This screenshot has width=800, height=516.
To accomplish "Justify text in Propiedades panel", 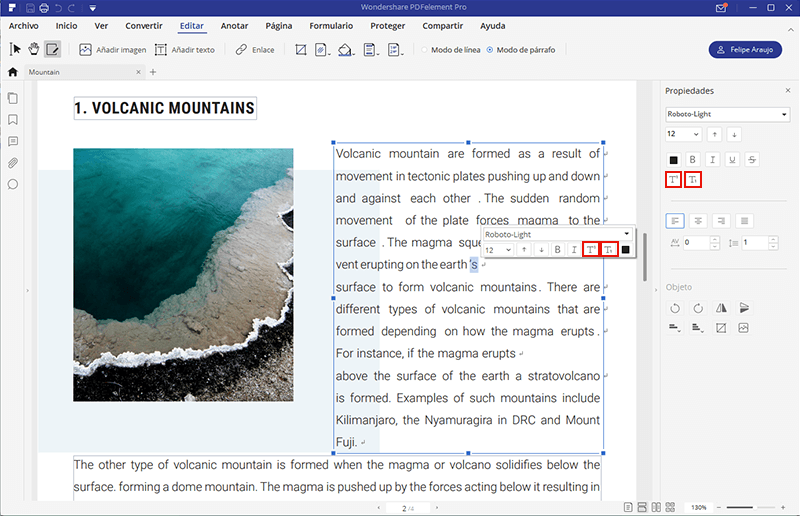I will [744, 221].
